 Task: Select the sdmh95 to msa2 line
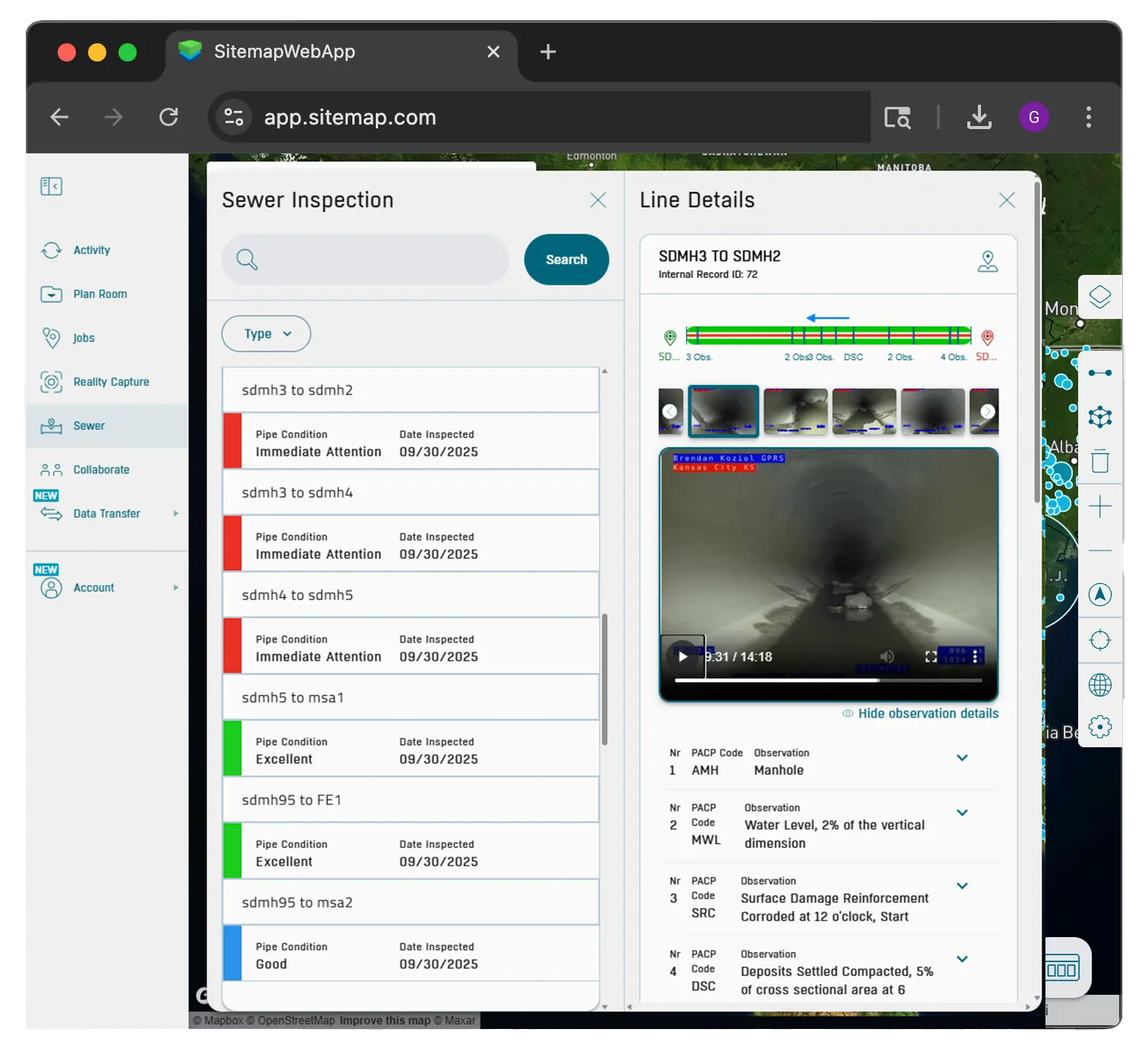click(x=411, y=903)
